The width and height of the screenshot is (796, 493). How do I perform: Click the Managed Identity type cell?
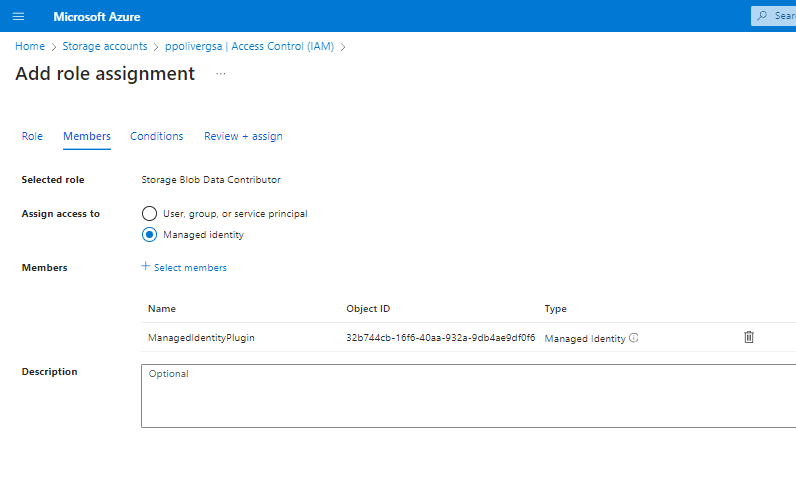pos(585,339)
